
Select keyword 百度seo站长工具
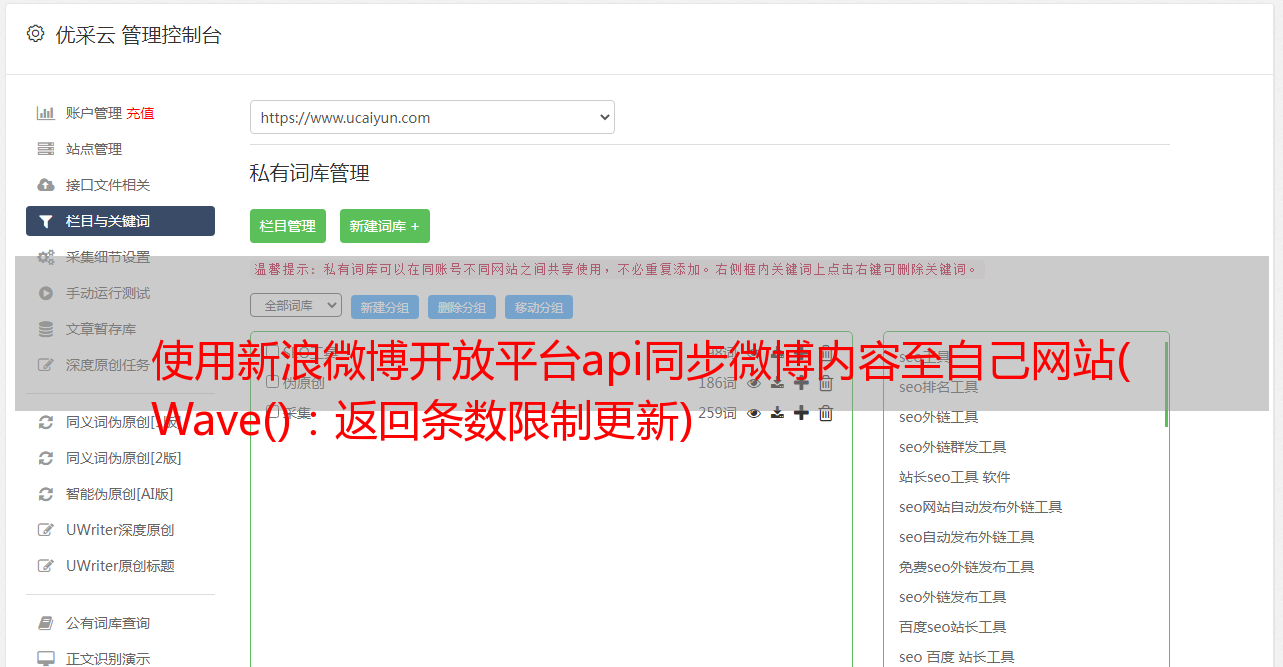coord(953,627)
